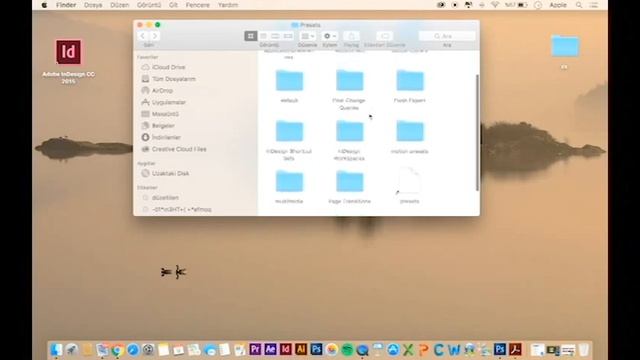Switch Finder to icon view
The height and width of the screenshot is (360, 640).
pyautogui.click(x=251, y=36)
